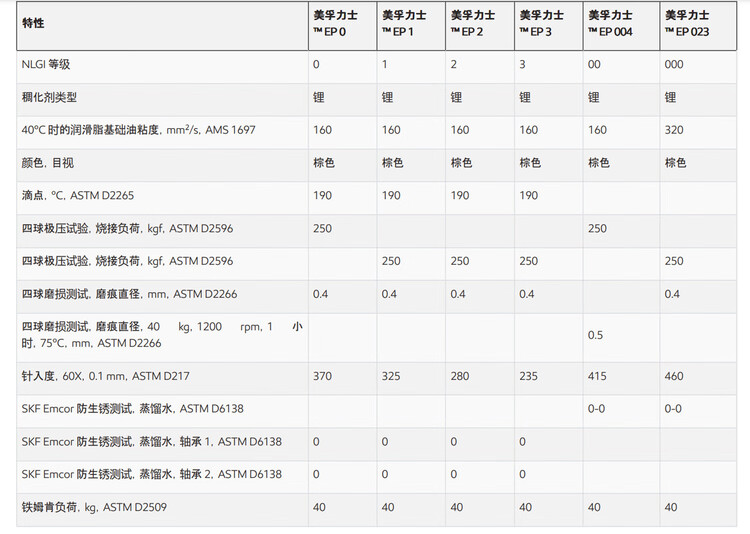
Task: Click the 40°C 时的润滑脂基础油粘度 row label
Action: tap(139, 130)
